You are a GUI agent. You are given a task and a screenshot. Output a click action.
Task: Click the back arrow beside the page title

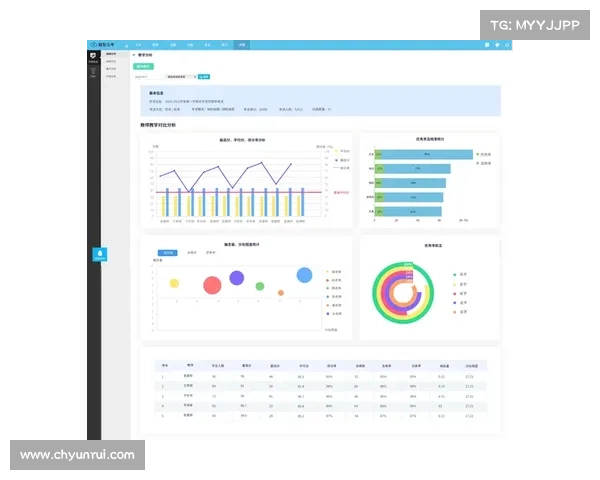pos(135,55)
